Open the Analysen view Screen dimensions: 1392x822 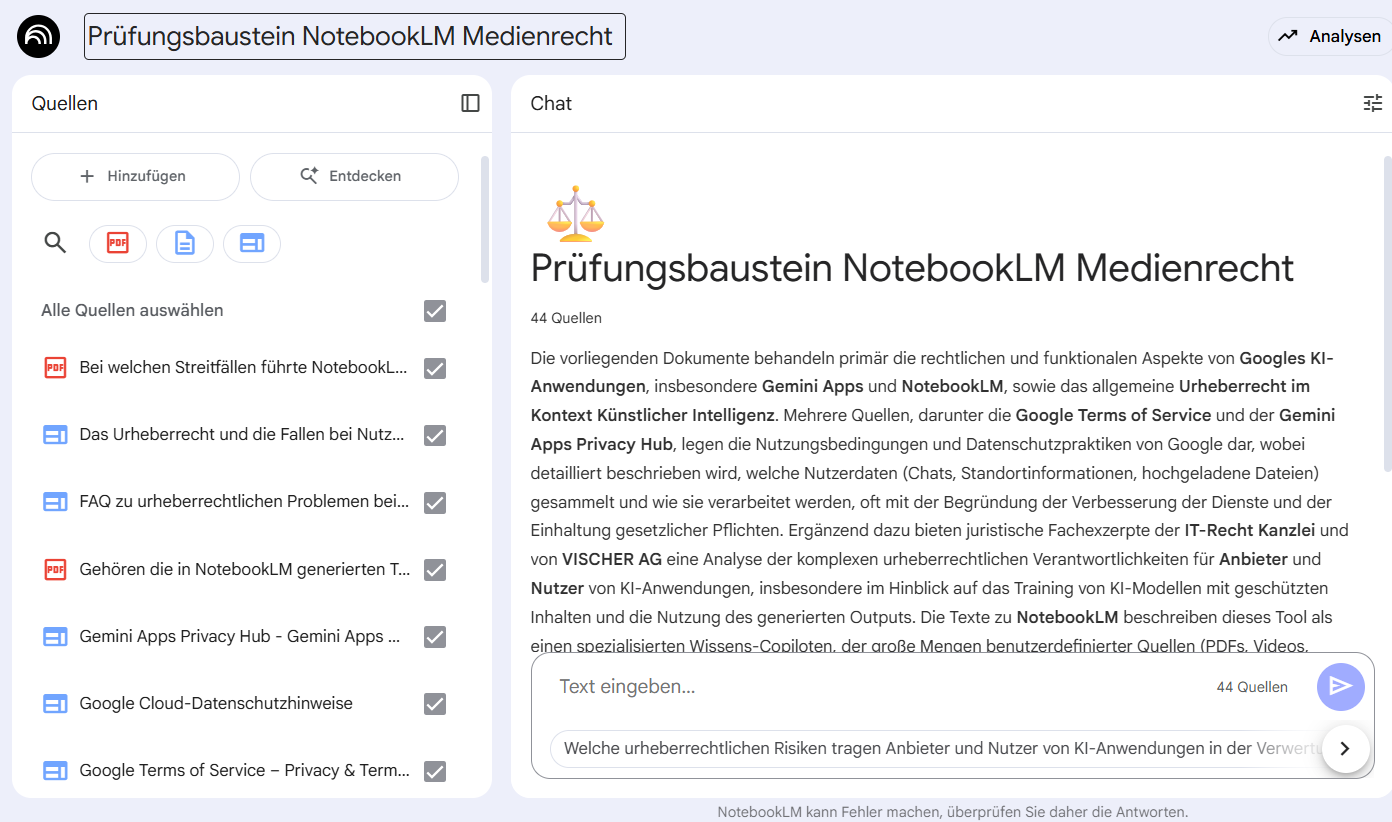coord(1331,36)
